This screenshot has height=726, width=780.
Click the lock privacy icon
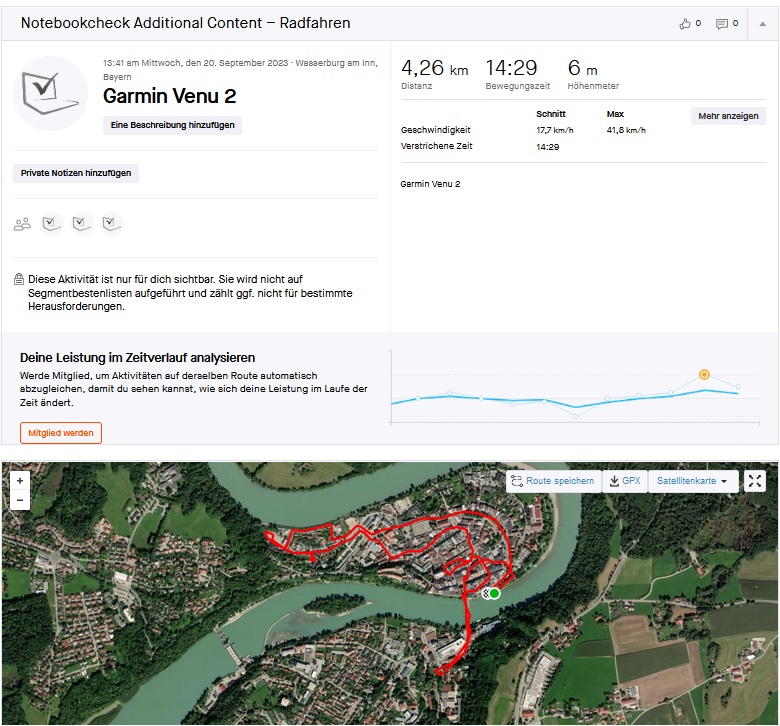coord(19,280)
